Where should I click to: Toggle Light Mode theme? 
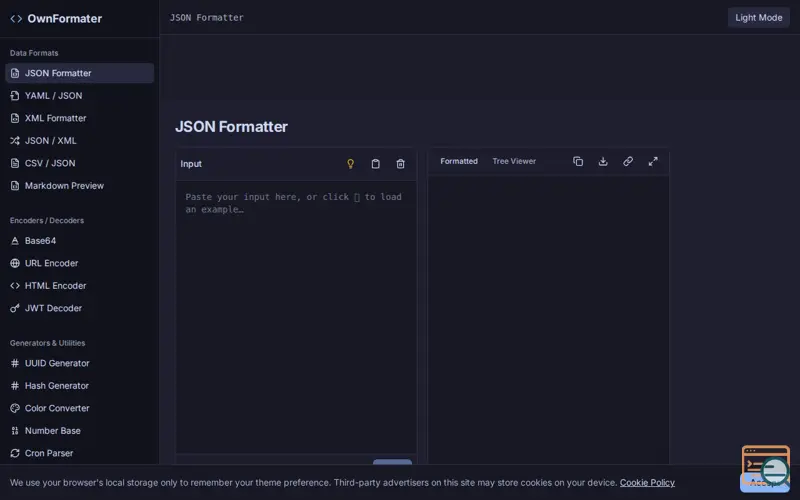[759, 17]
